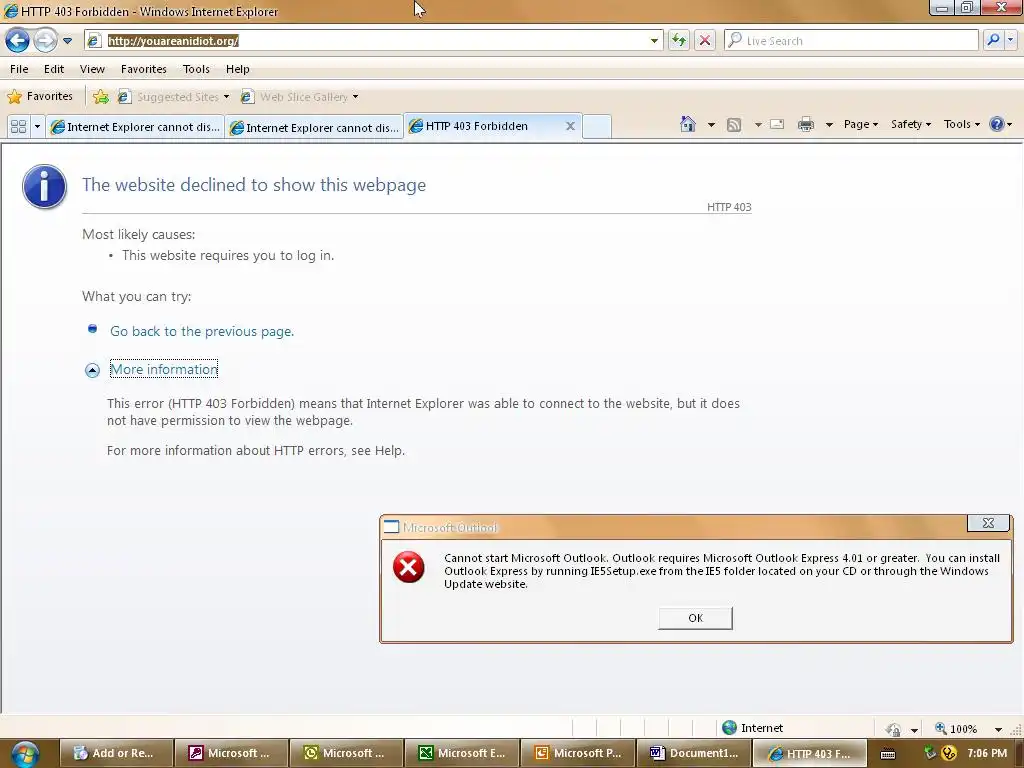Open the Help menu
The width and height of the screenshot is (1024, 768).
pyautogui.click(x=238, y=69)
